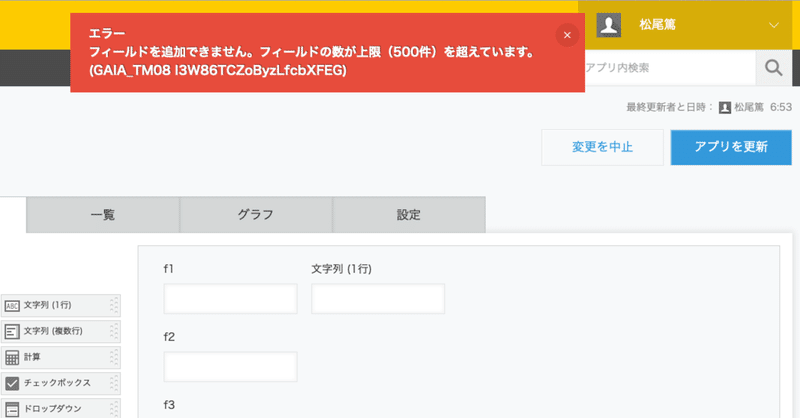Viewport: 800px width, 418px height.
Task: Select 文字列 (1行) field icon in palette
Action: coord(12,306)
